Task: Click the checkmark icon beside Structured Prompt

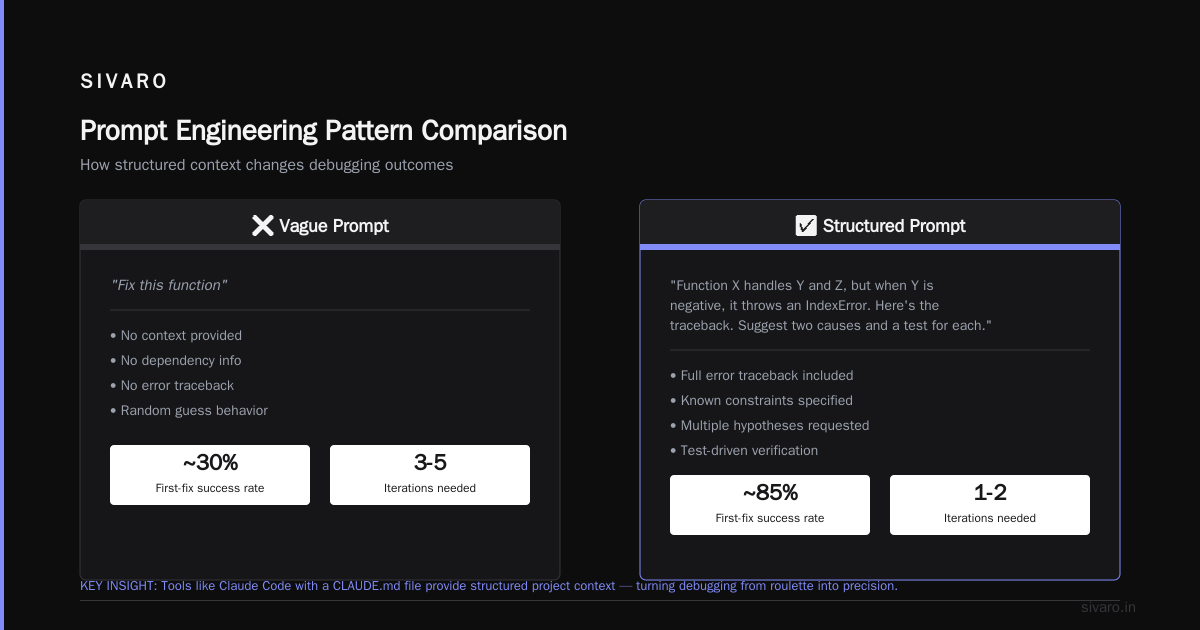Action: click(806, 226)
